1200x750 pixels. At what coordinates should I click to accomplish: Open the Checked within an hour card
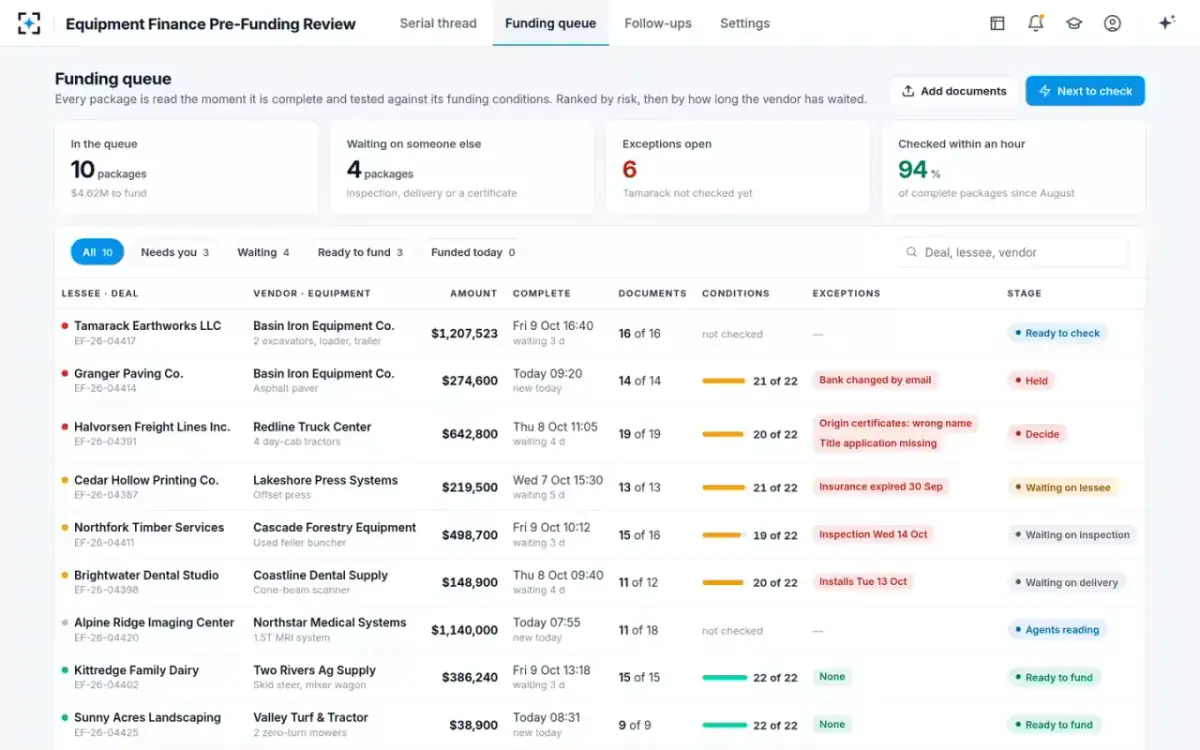(x=1014, y=167)
